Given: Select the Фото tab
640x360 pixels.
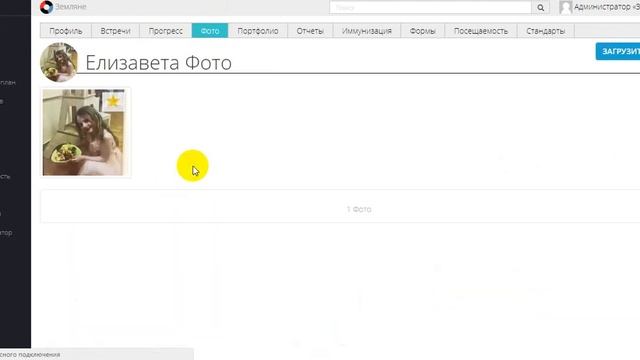Looking at the screenshot, I should (210, 31).
